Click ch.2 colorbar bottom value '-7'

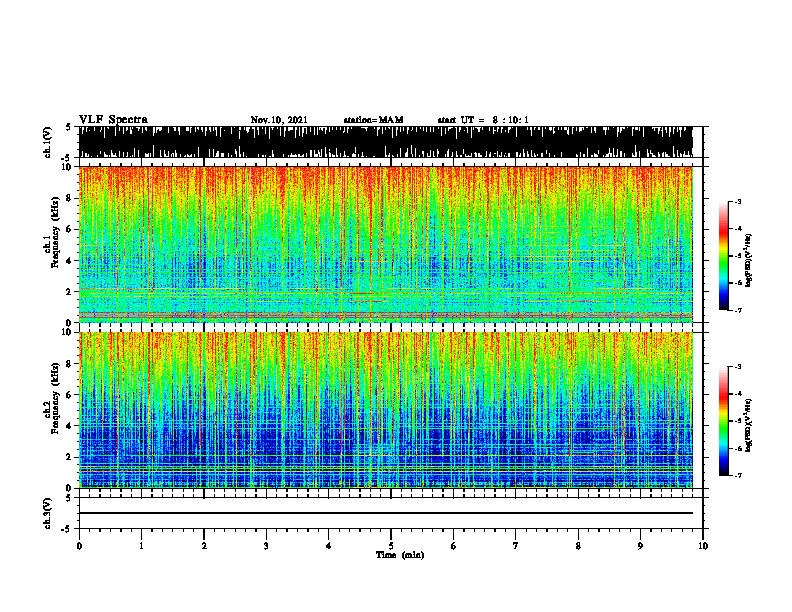point(738,475)
